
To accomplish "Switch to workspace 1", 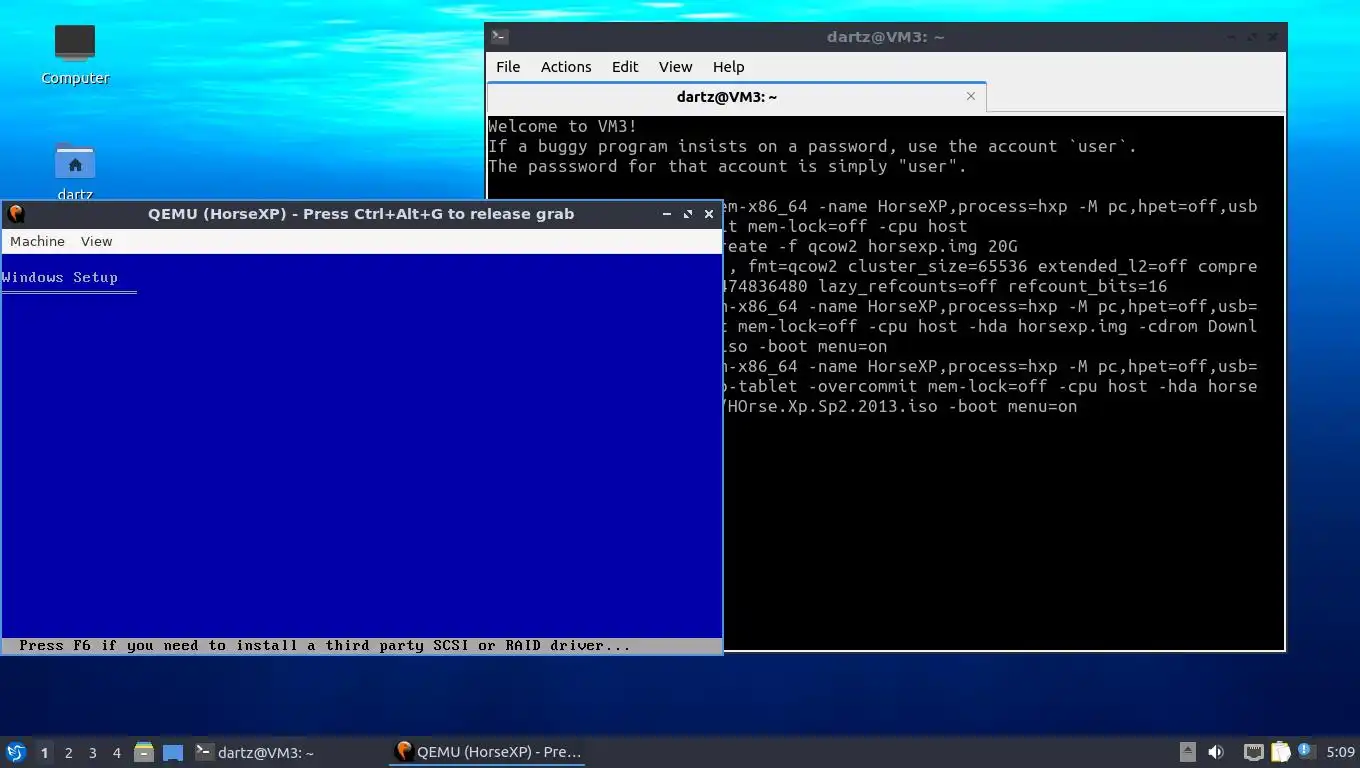I will (x=44, y=752).
